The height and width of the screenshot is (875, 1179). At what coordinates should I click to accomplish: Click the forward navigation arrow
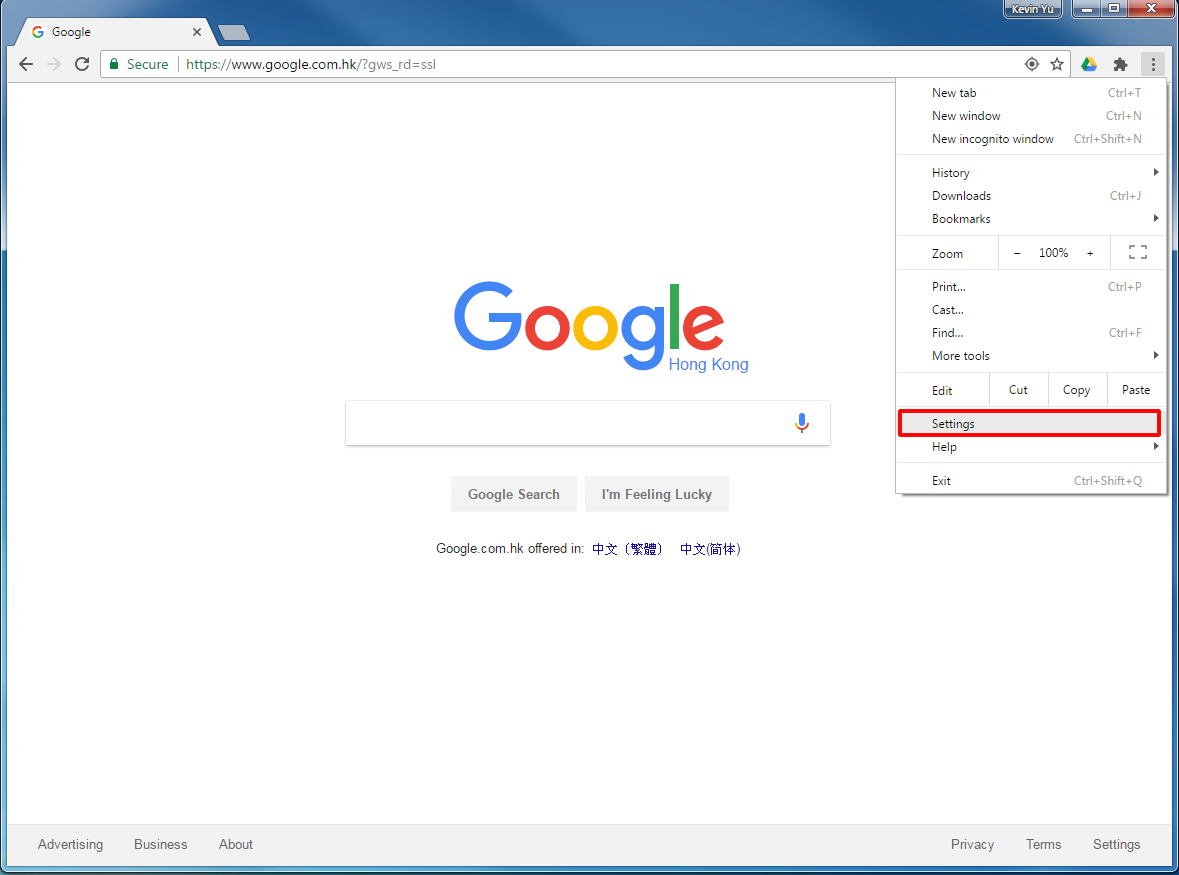[54, 64]
